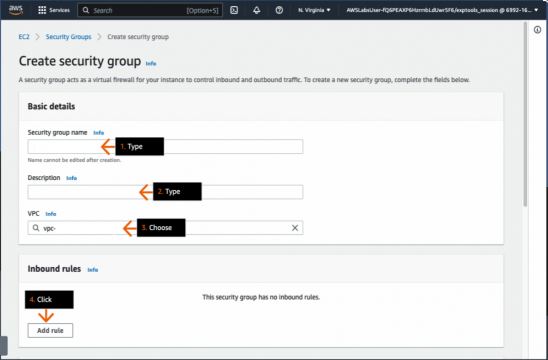Click the search magnifier in the VPC field
548x360 pixels.
tap(36, 228)
